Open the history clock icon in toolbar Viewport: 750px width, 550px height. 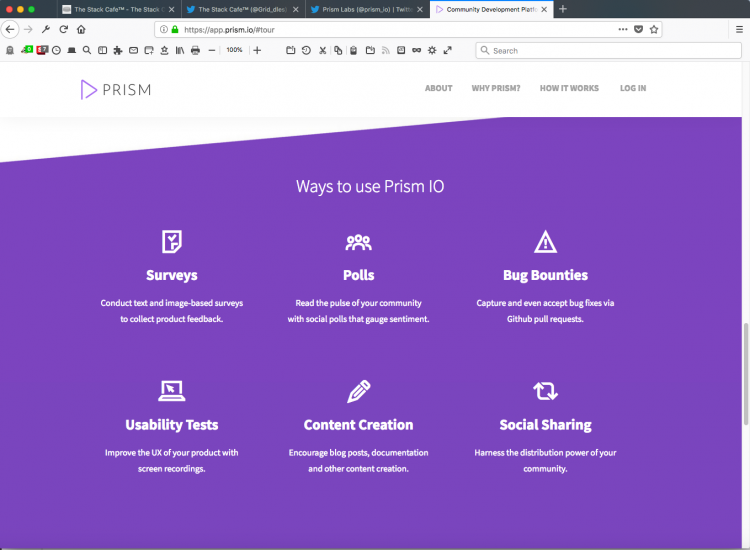tap(56, 50)
